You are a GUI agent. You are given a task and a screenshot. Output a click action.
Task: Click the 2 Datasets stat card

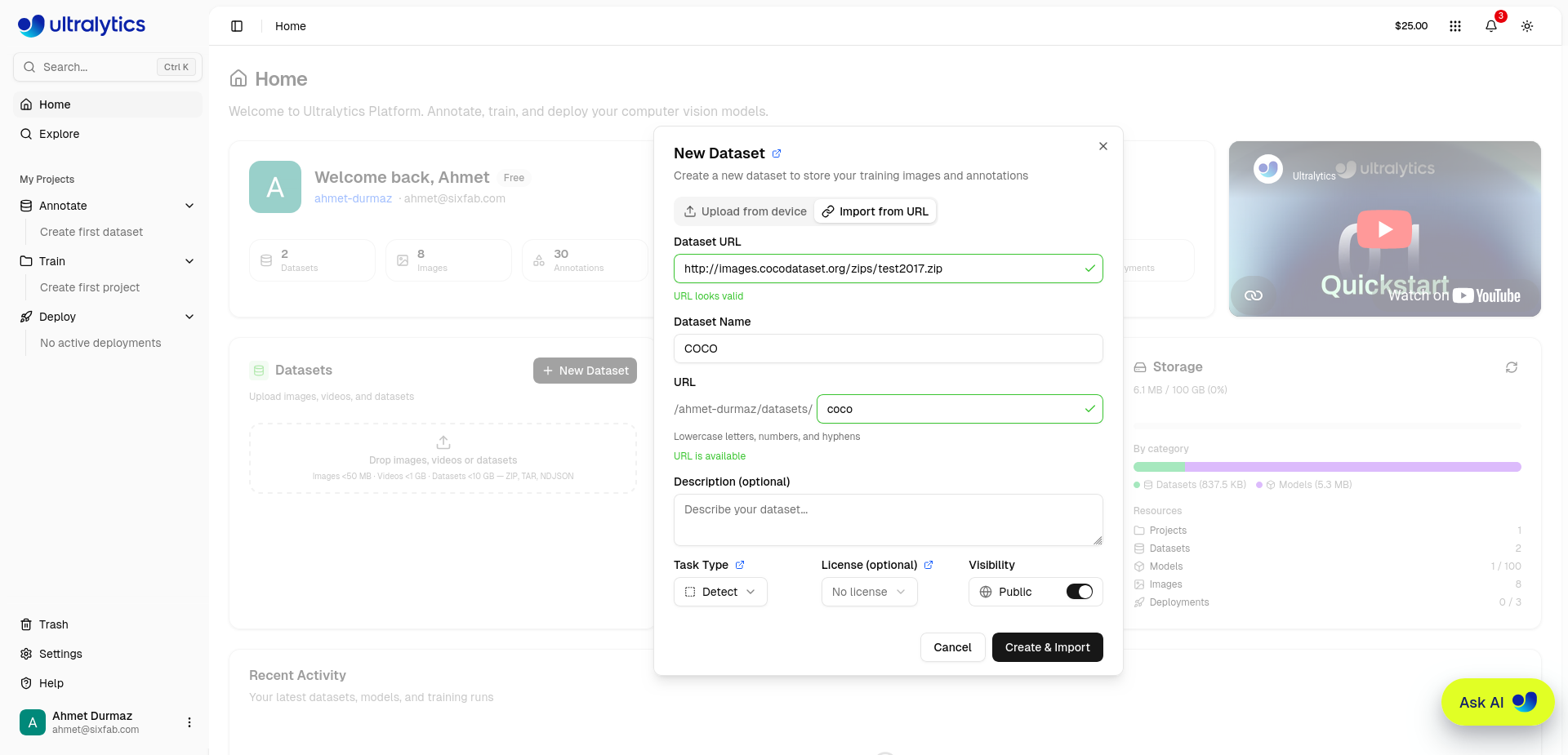click(x=312, y=260)
